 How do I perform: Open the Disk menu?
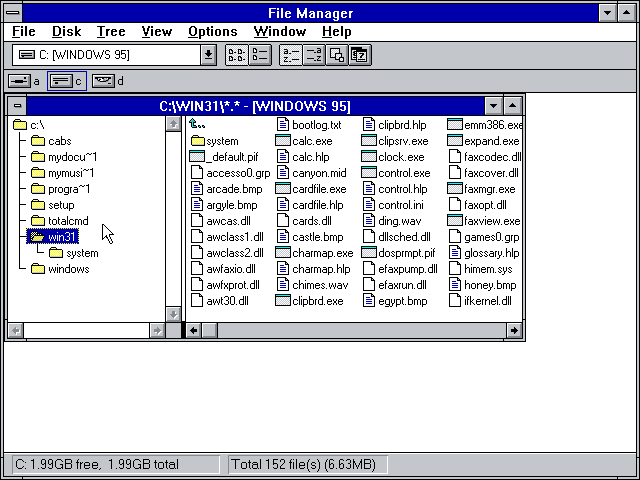tap(67, 31)
